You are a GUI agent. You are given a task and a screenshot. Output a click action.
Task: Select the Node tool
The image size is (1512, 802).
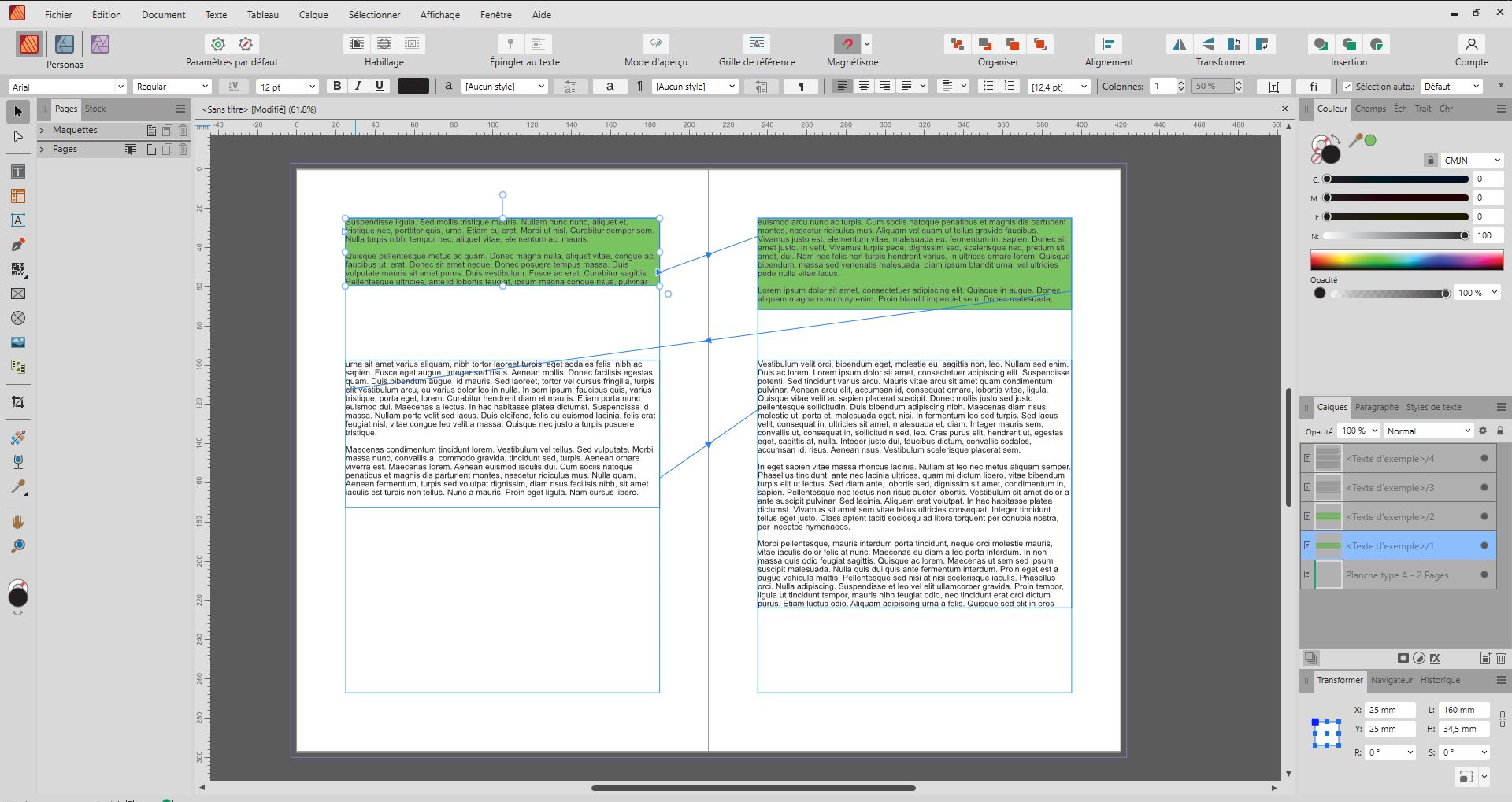[x=18, y=137]
